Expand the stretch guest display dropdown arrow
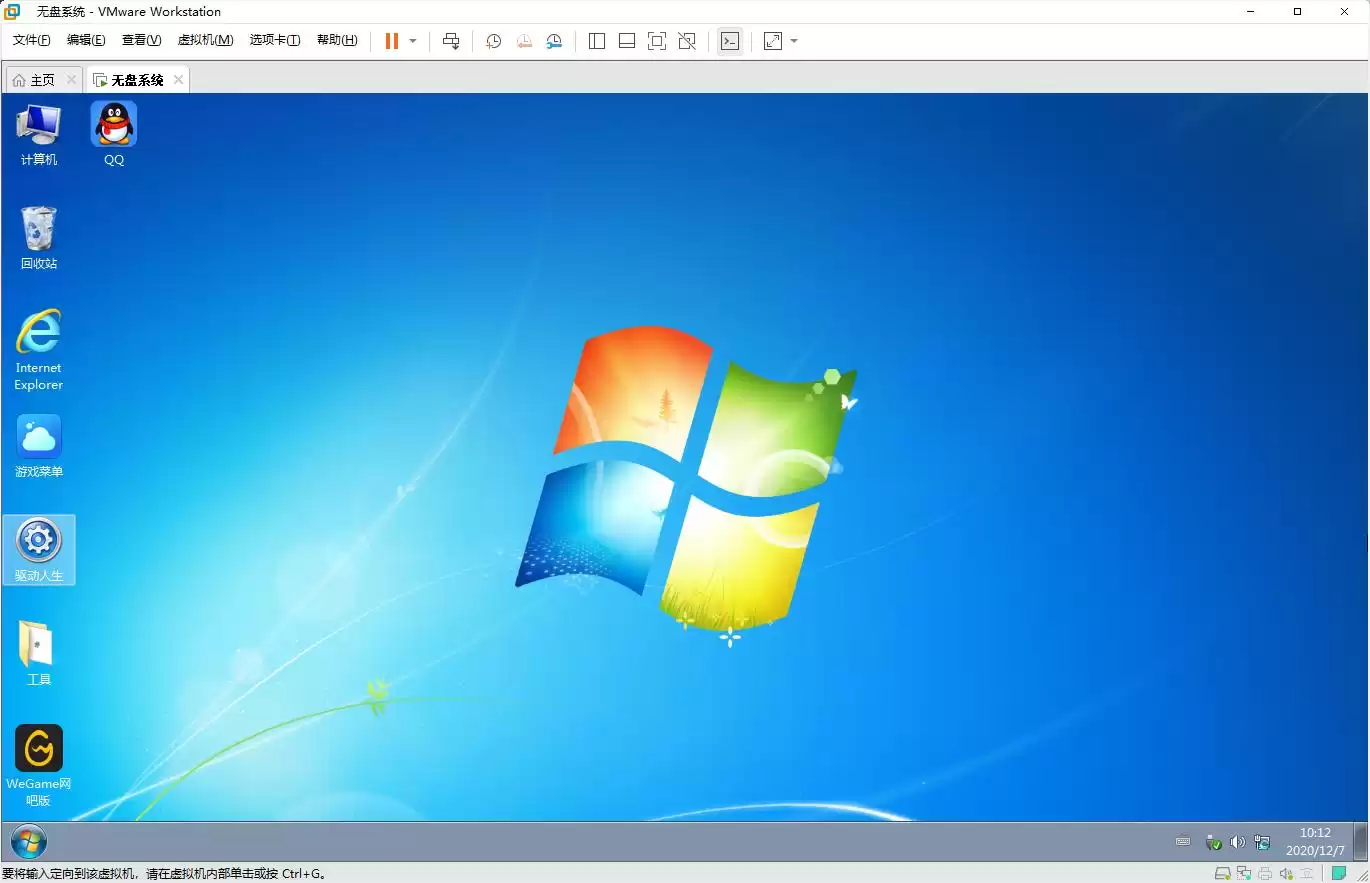Screen dimensions: 1370x883 point(794,41)
